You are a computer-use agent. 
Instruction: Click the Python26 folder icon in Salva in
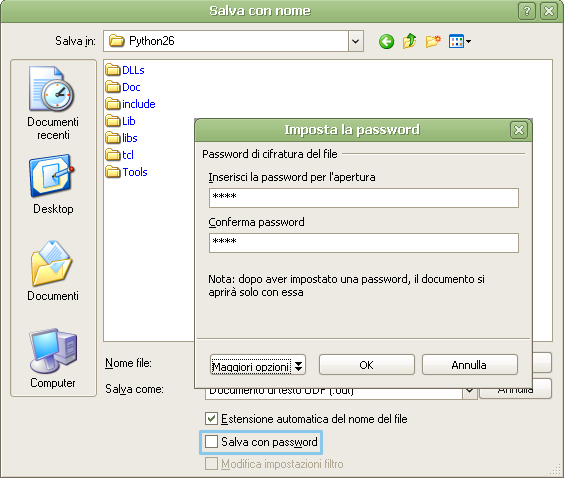(117, 41)
